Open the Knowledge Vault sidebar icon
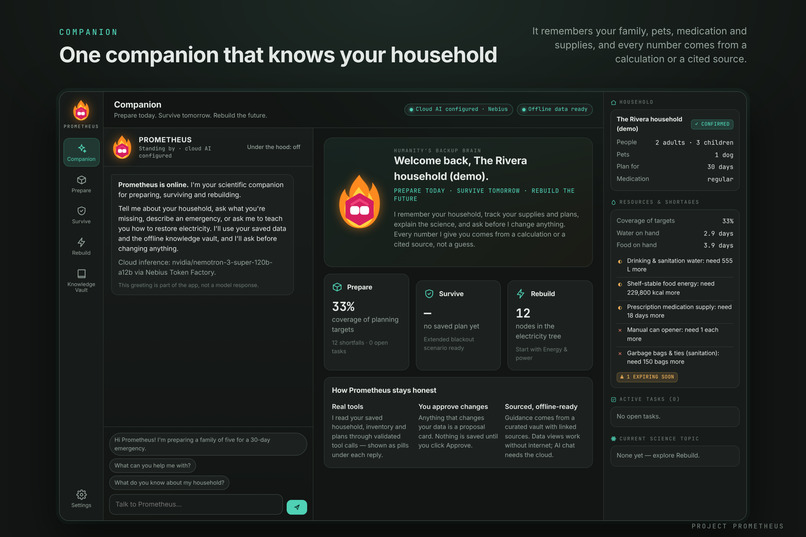Viewport: 806px width, 537px height. click(x=81, y=273)
